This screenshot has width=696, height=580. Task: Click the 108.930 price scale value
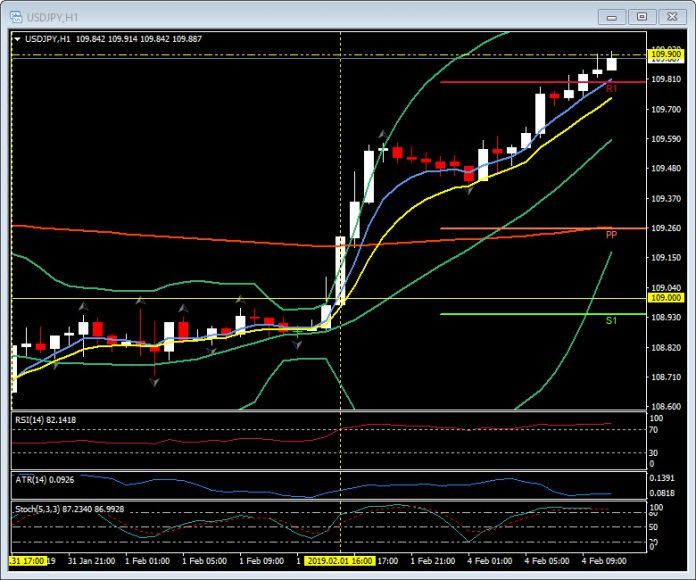[x=665, y=317]
